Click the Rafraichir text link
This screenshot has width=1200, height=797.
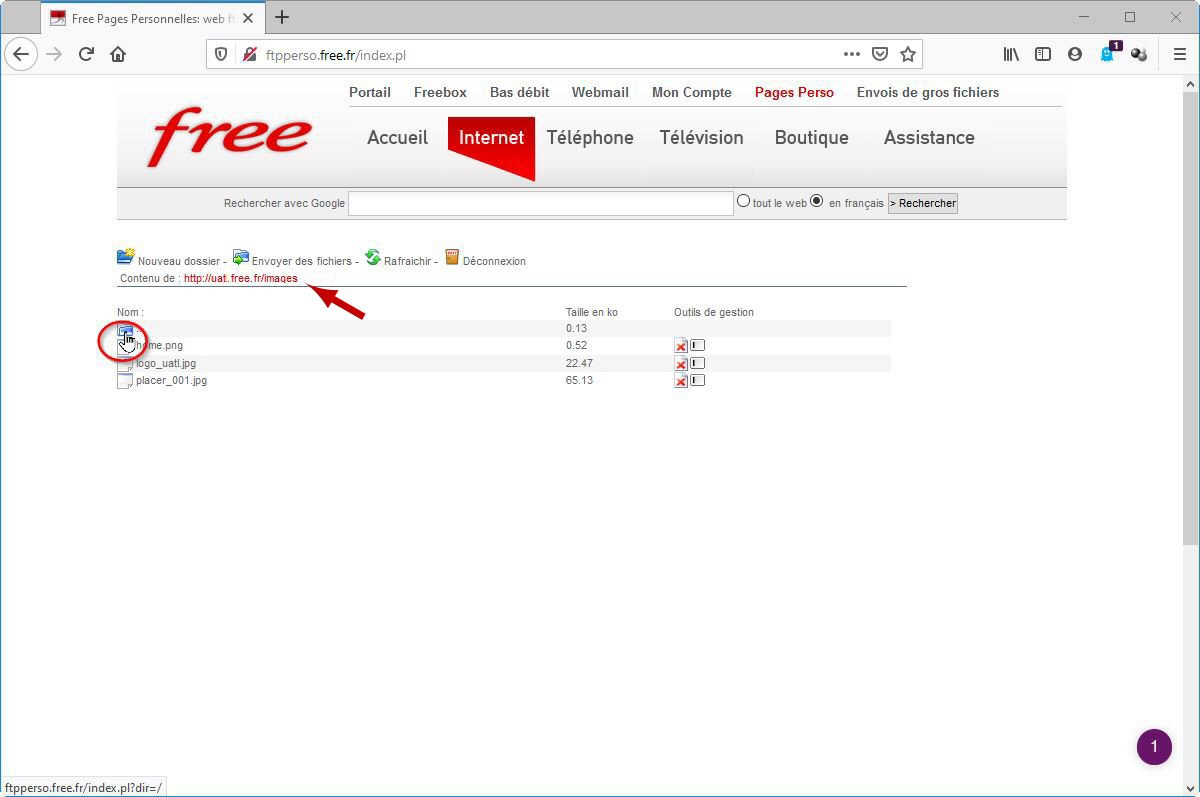click(x=408, y=261)
